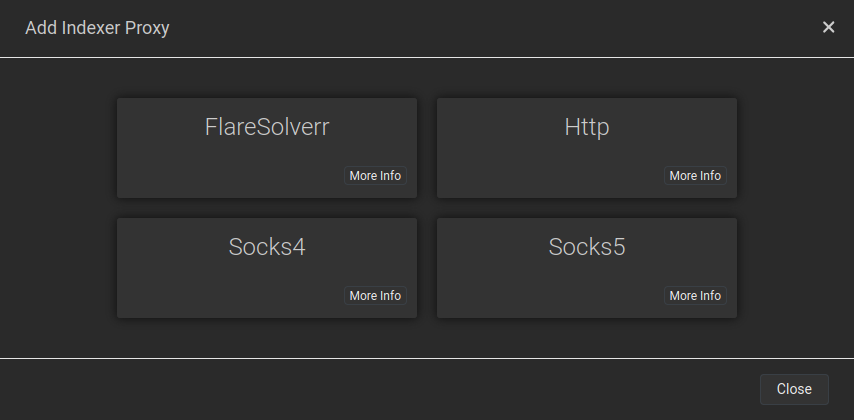Click the Add Indexer Proxy title
Image resolution: width=854 pixels, height=420 pixels.
(x=97, y=28)
